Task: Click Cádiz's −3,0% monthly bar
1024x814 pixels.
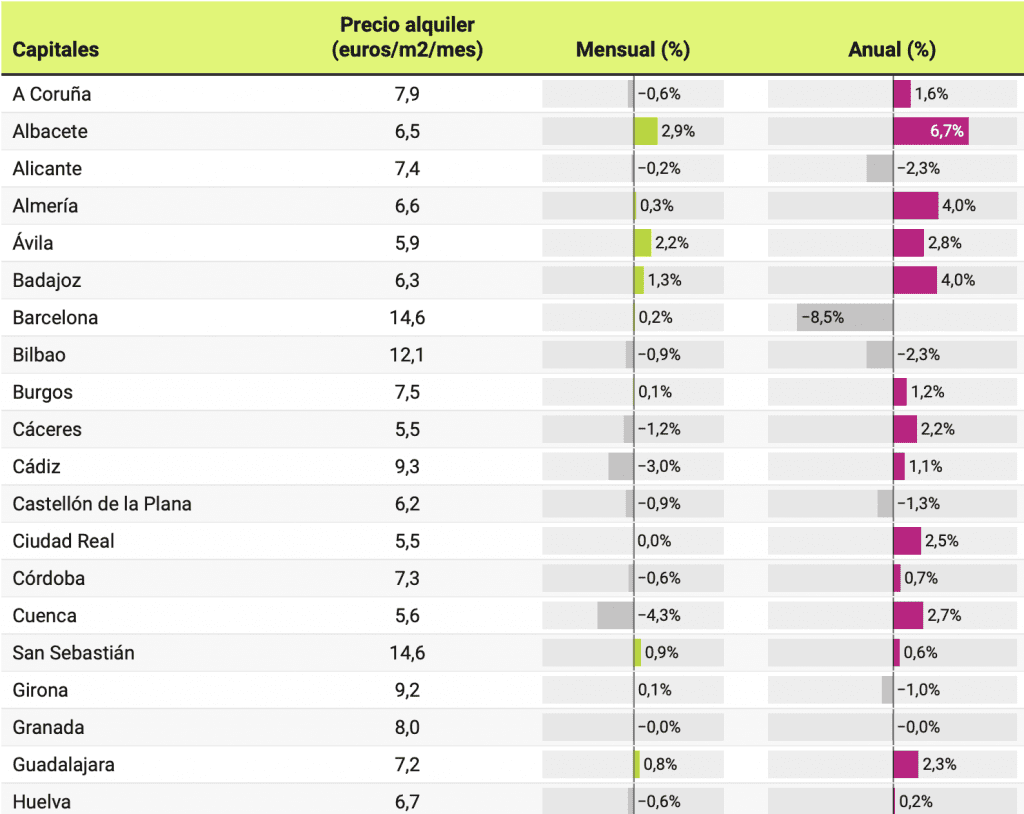Action: 621,466
